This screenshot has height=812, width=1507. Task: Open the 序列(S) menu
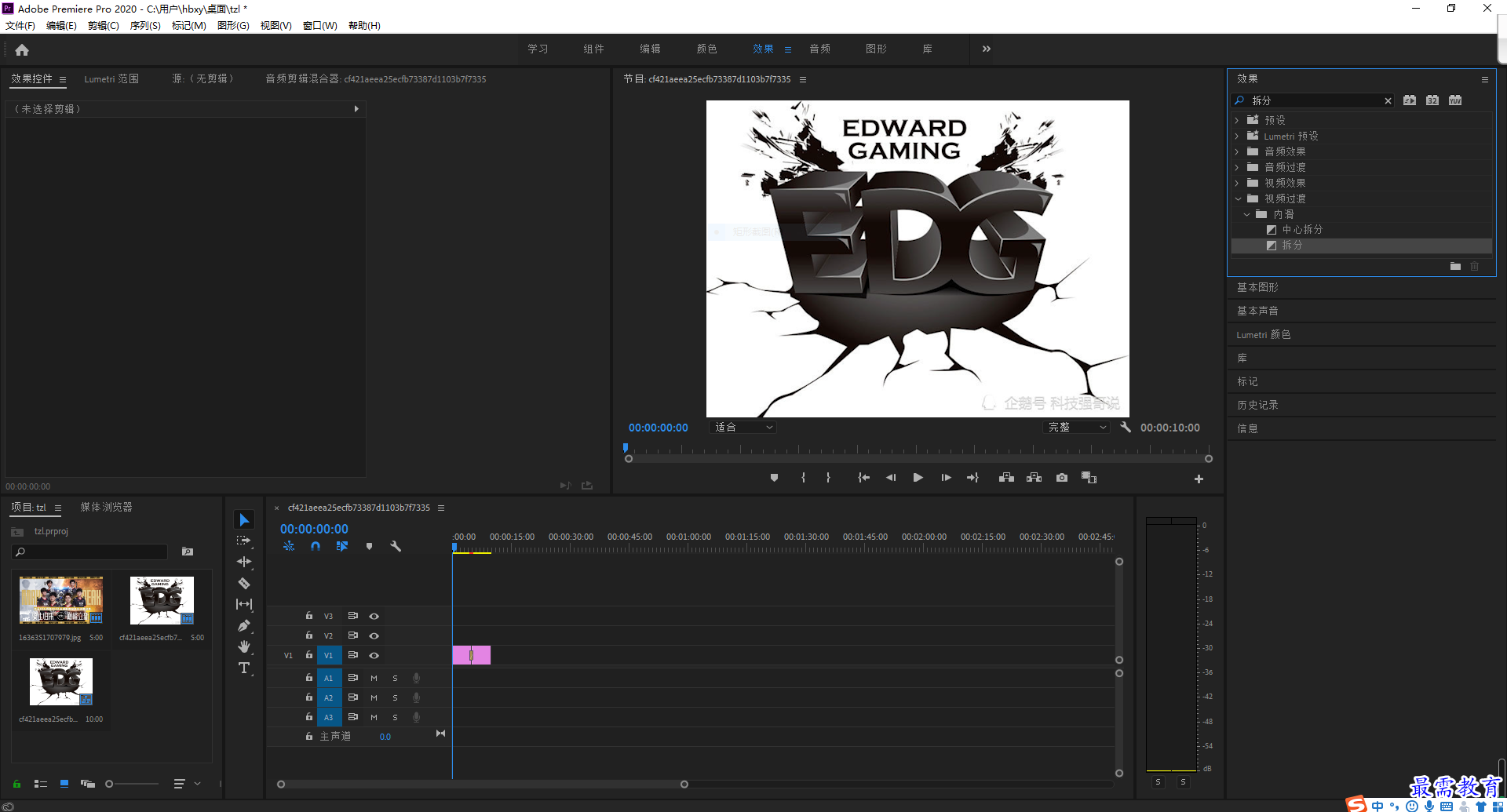click(145, 26)
